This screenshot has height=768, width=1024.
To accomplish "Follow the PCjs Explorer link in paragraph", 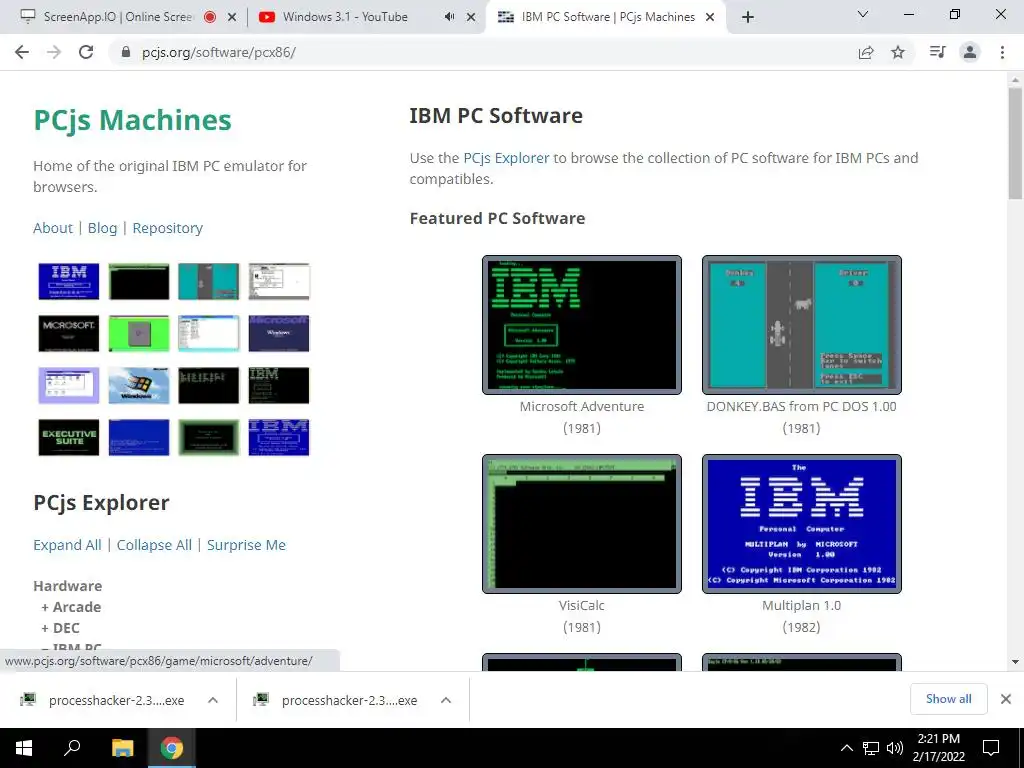I will [x=506, y=158].
